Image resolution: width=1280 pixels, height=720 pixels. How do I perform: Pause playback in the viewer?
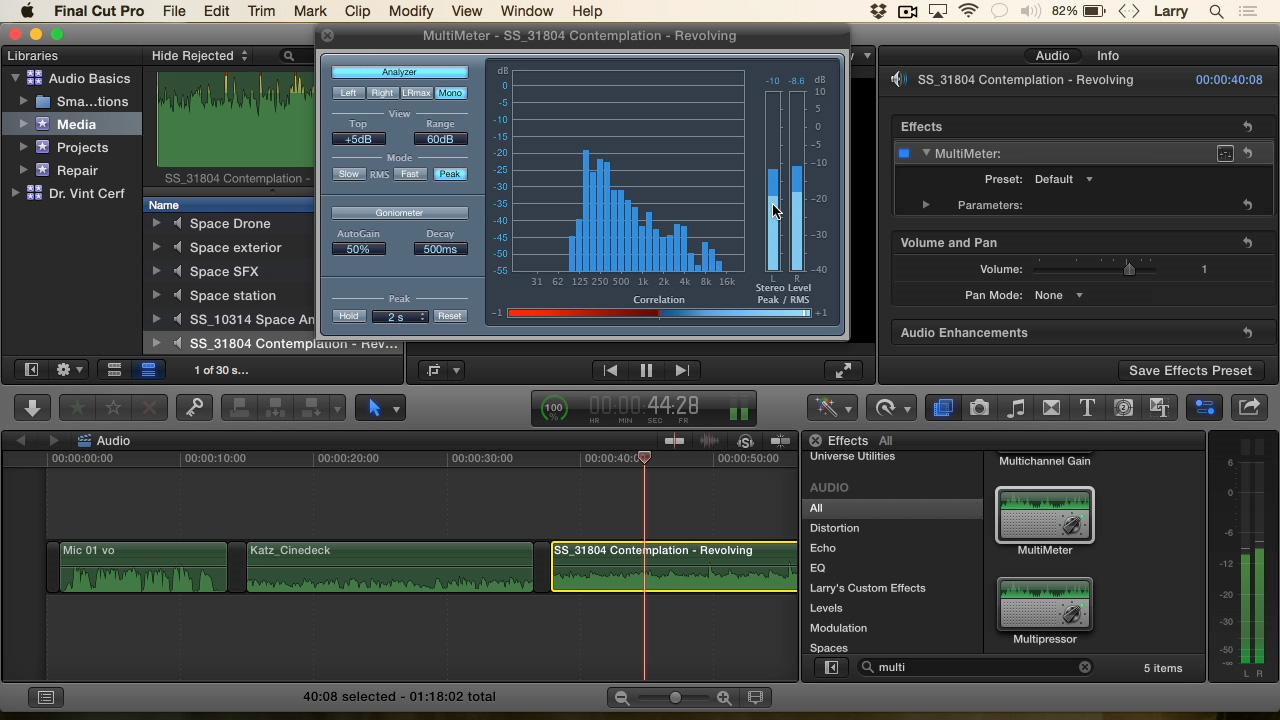(646, 370)
